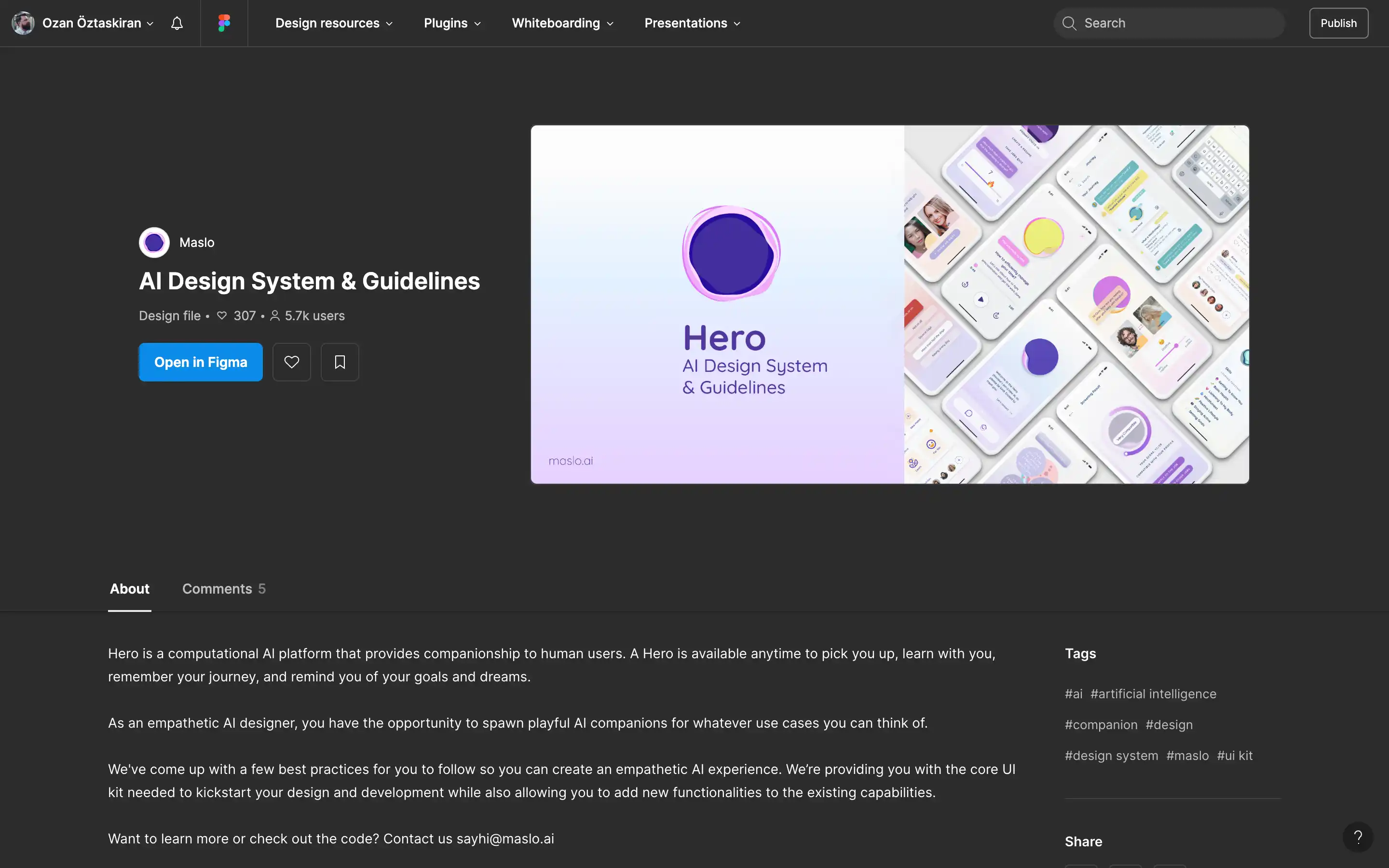1389x868 pixels.
Task: Select the #design tag
Action: (1169, 725)
